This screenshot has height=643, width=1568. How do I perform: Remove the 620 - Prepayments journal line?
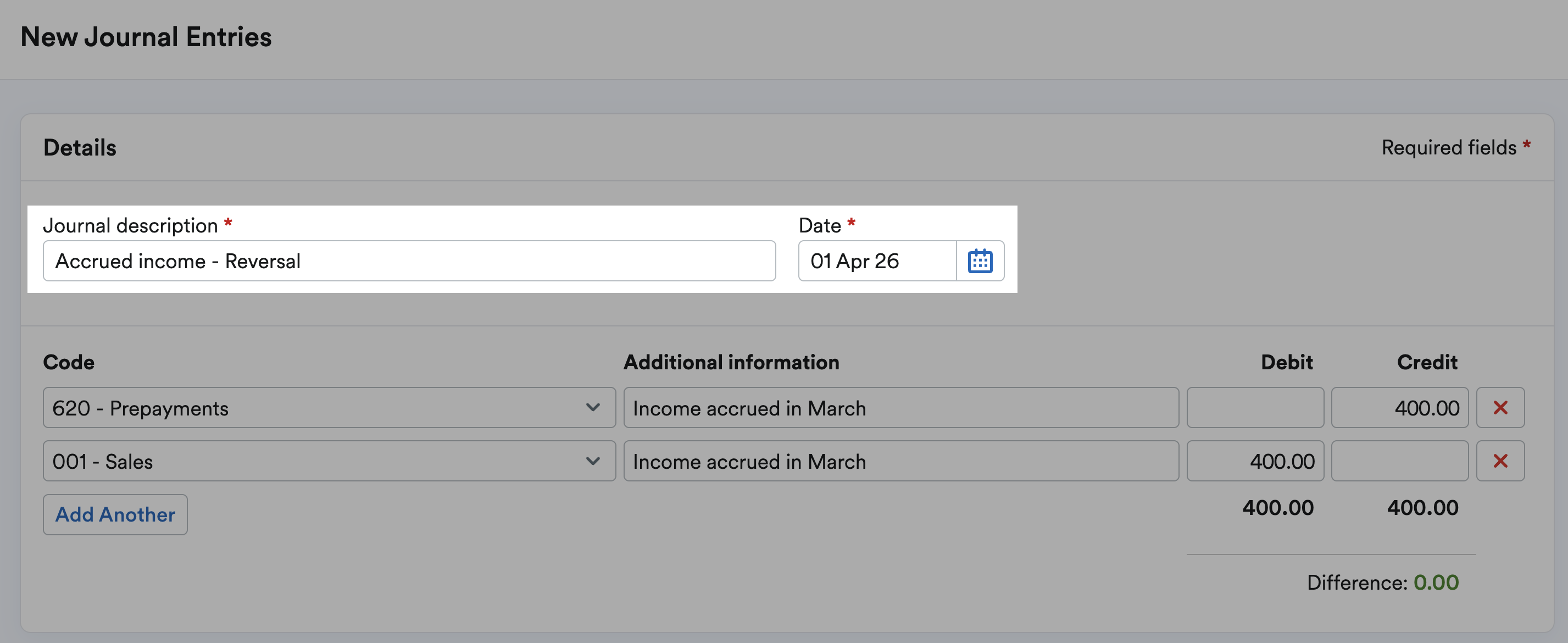pos(1500,407)
